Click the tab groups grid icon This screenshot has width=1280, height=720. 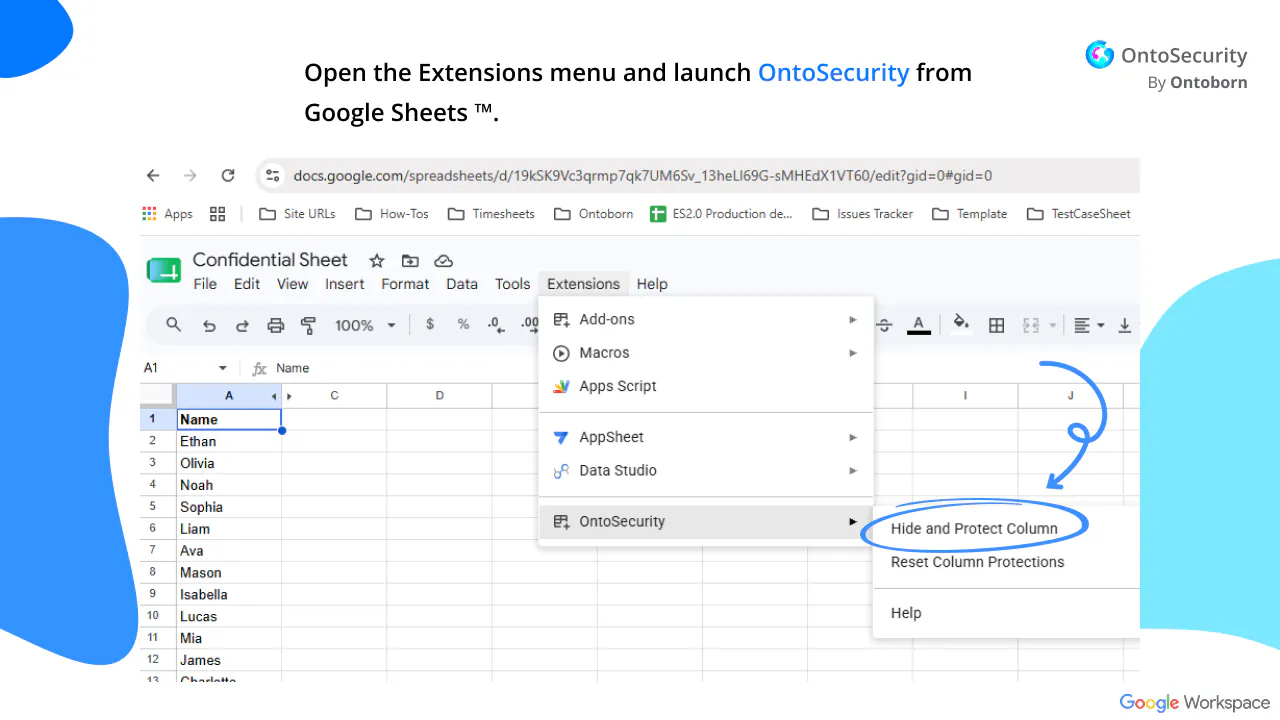coord(217,214)
